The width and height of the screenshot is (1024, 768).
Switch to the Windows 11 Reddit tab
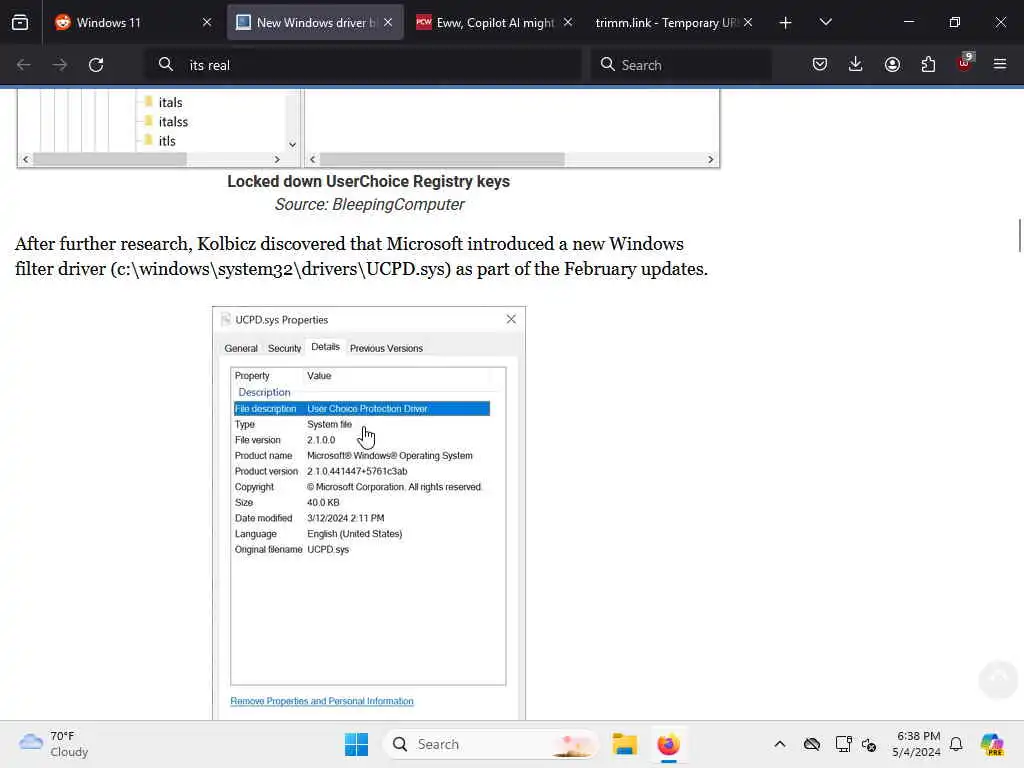click(x=134, y=22)
